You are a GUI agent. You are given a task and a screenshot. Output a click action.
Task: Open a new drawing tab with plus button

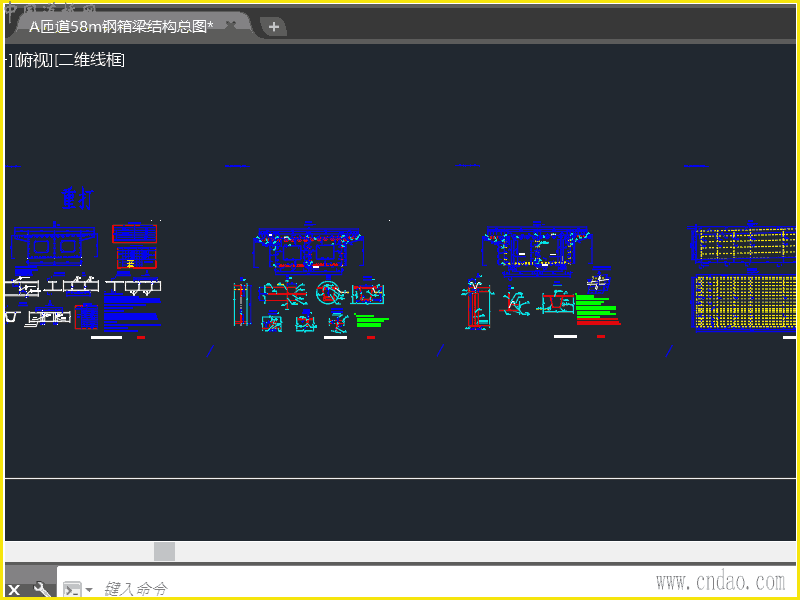(x=274, y=27)
